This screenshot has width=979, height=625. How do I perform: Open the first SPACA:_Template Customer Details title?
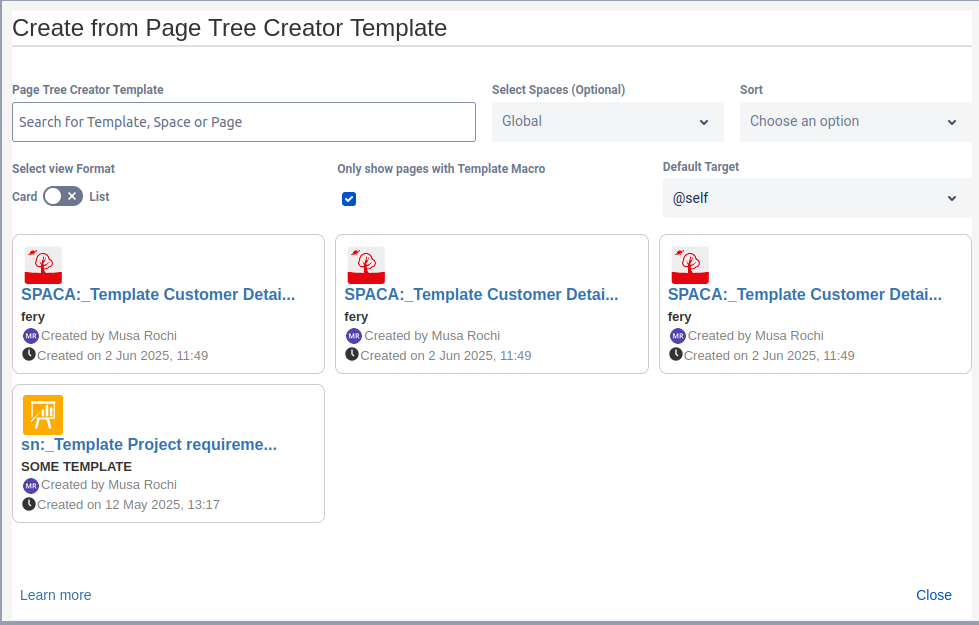[x=158, y=294]
